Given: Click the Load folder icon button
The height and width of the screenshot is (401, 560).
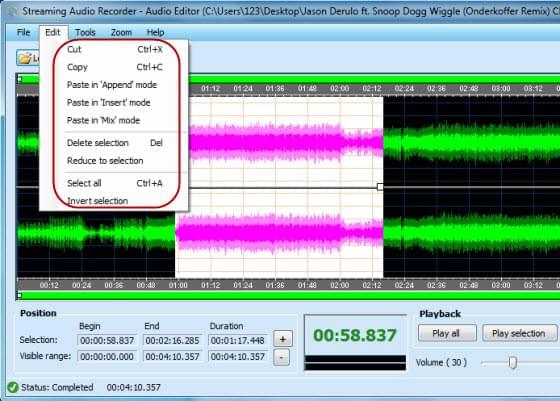Looking at the screenshot, I should [28, 58].
